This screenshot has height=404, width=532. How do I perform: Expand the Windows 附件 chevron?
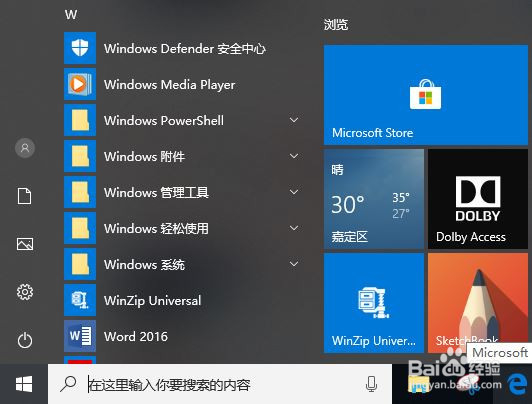tap(294, 156)
